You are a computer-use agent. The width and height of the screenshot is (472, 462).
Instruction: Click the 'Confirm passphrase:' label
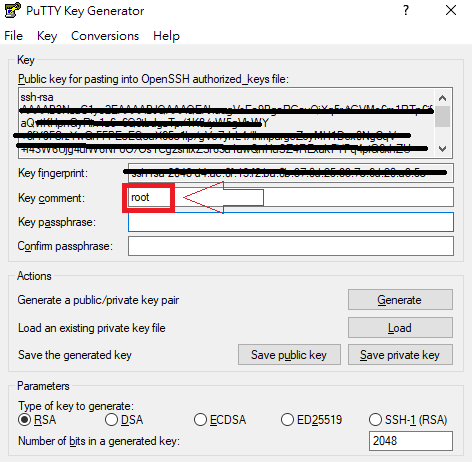[x=65, y=246]
